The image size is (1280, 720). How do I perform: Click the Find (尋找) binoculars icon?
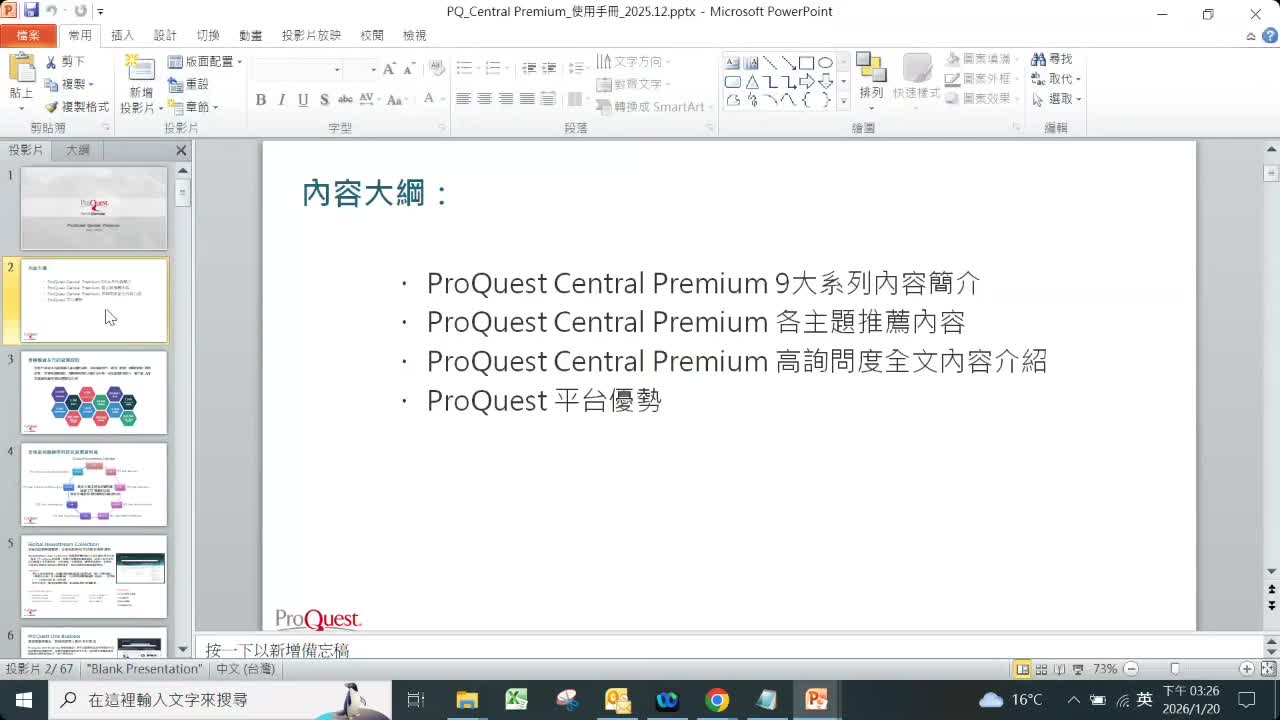[x=1039, y=60]
